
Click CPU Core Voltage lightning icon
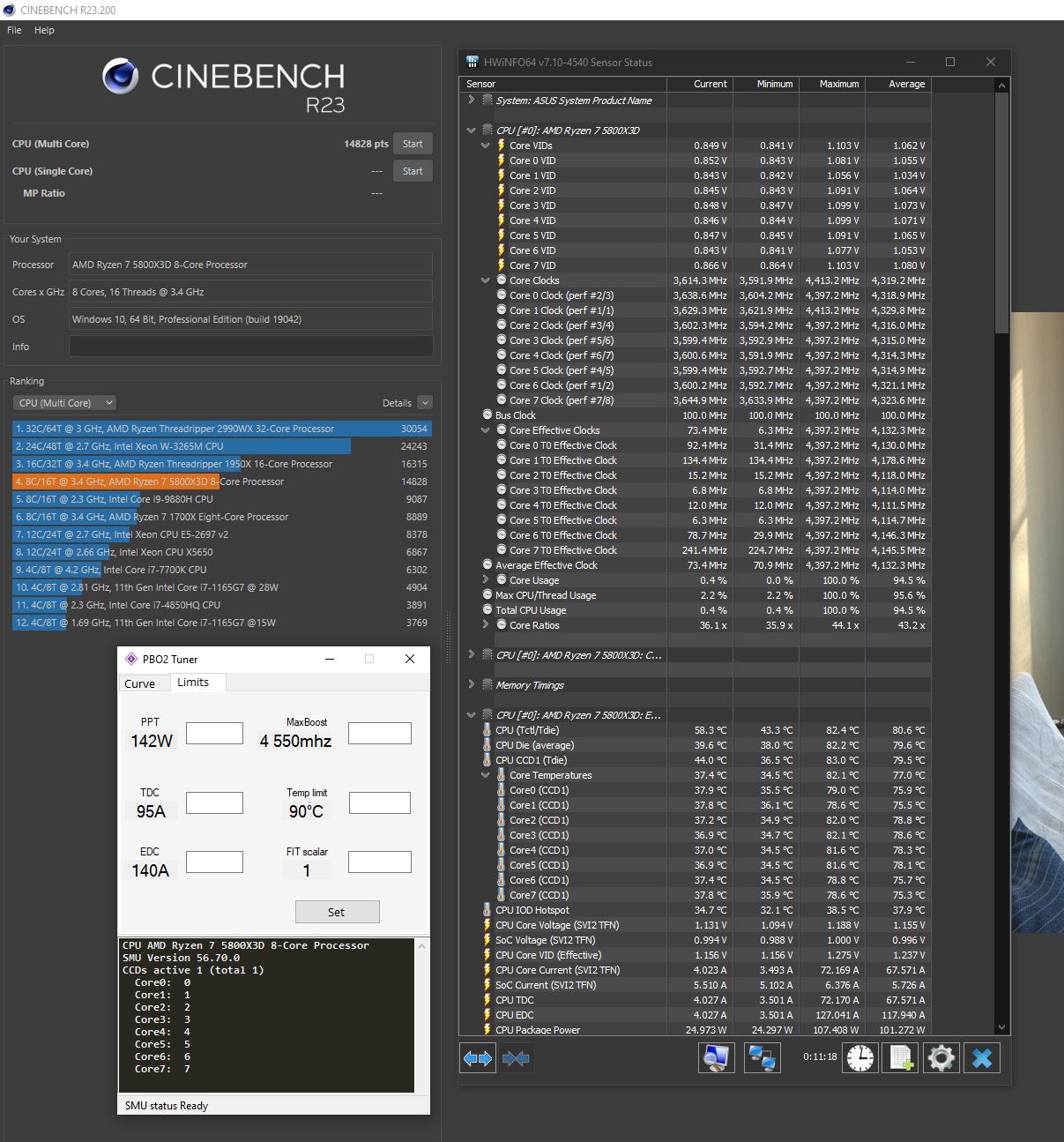[487, 925]
